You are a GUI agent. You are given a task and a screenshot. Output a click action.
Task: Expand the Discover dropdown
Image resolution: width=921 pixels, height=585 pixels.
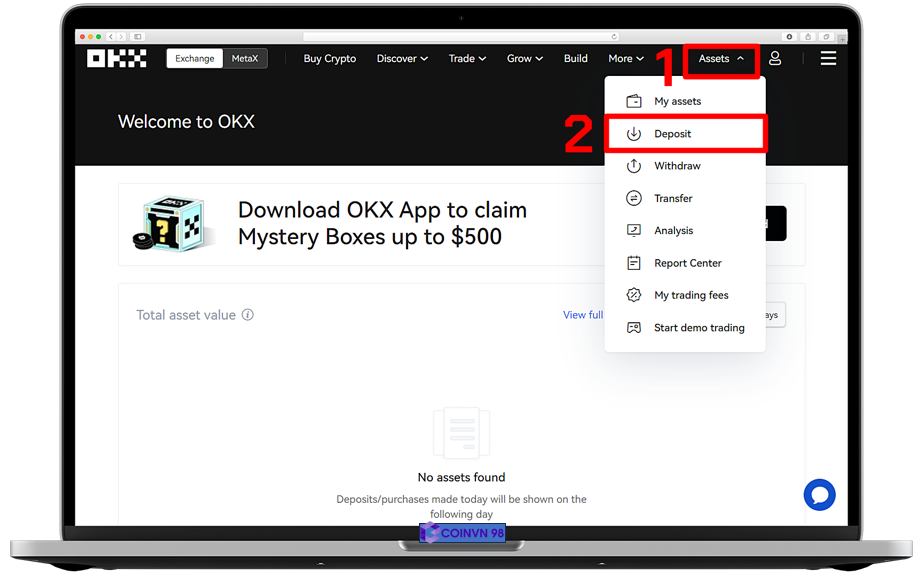click(402, 59)
